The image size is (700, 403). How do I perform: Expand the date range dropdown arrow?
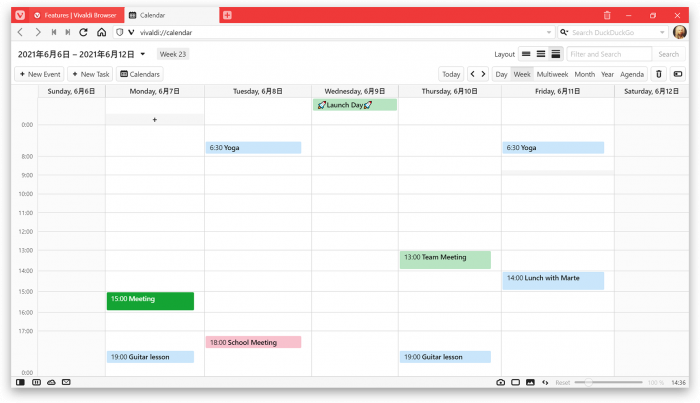coord(143,54)
